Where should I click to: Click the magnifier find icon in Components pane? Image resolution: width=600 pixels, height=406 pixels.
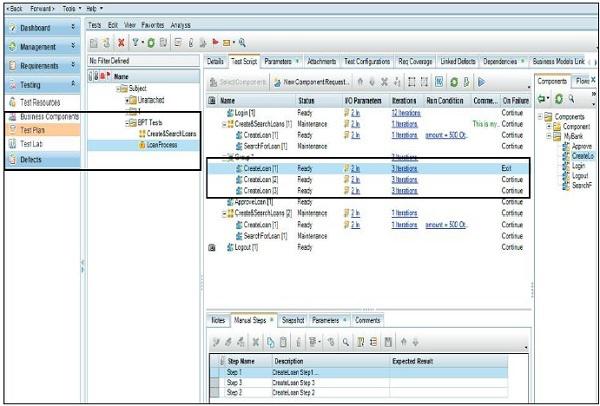(571, 99)
